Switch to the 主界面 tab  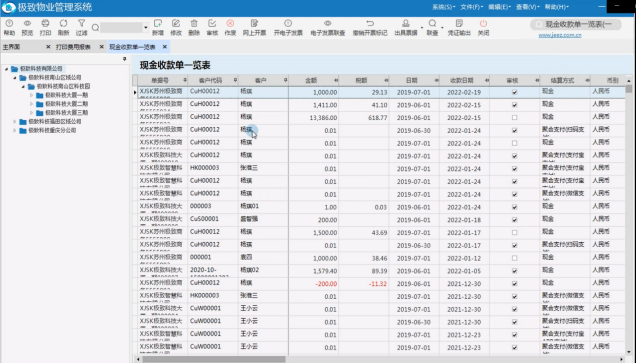pos(11,47)
